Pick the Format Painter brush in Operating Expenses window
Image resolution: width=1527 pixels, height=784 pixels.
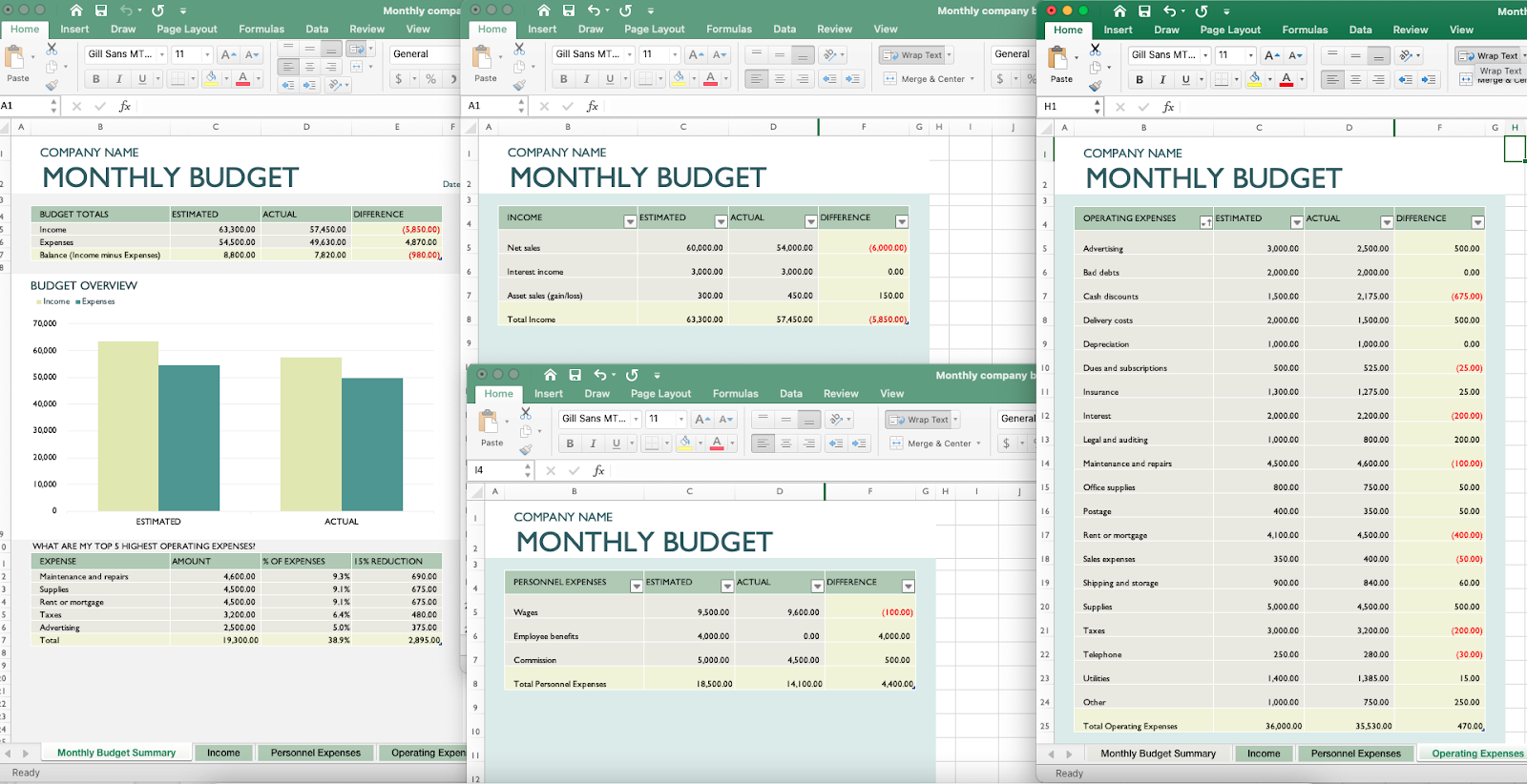coord(1096,87)
